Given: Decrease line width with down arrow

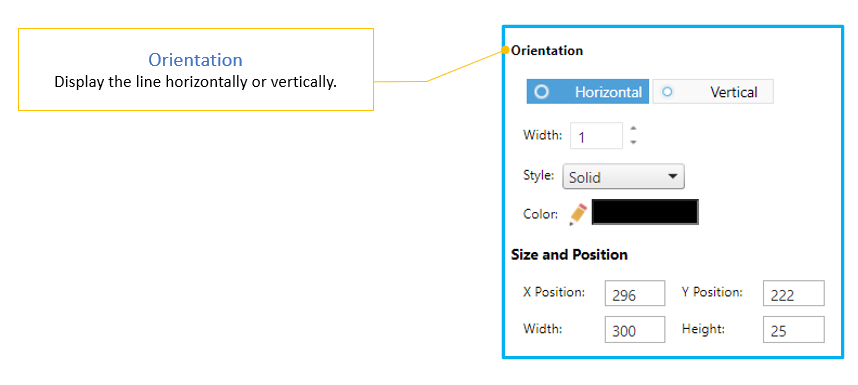Looking at the screenshot, I should pos(633,142).
